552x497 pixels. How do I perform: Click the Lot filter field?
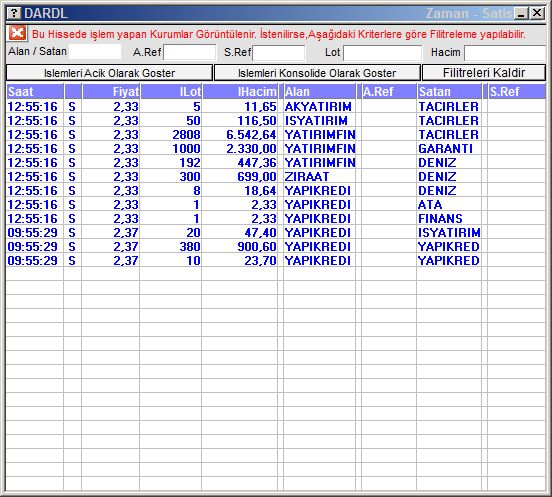[x=382, y=53]
